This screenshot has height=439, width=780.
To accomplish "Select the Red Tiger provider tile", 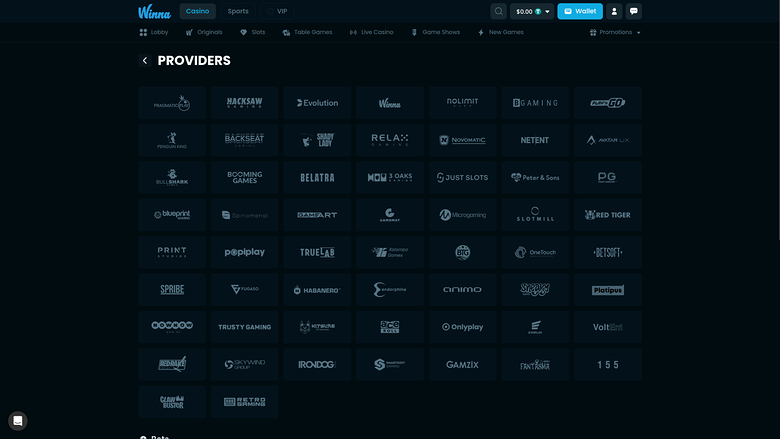I will 608,215.
